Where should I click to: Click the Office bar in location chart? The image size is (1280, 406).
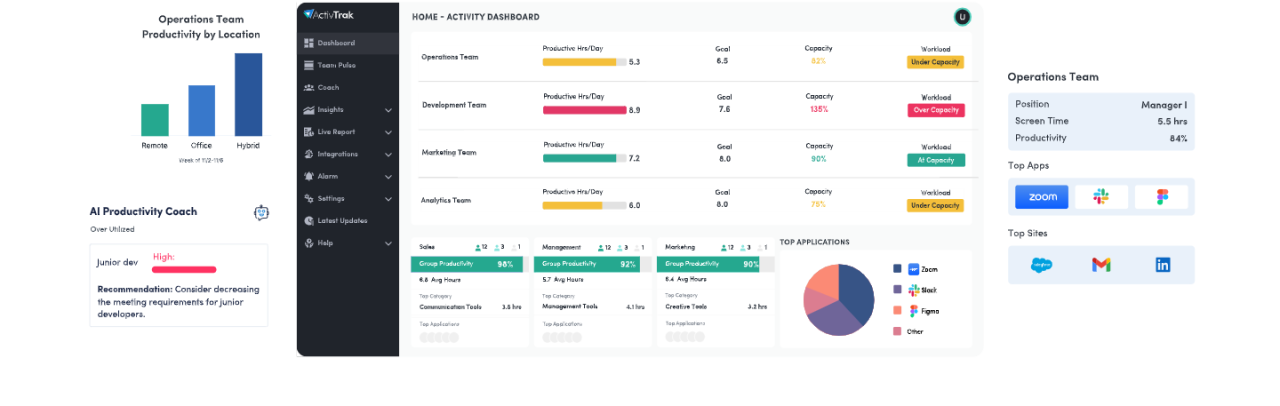202,110
